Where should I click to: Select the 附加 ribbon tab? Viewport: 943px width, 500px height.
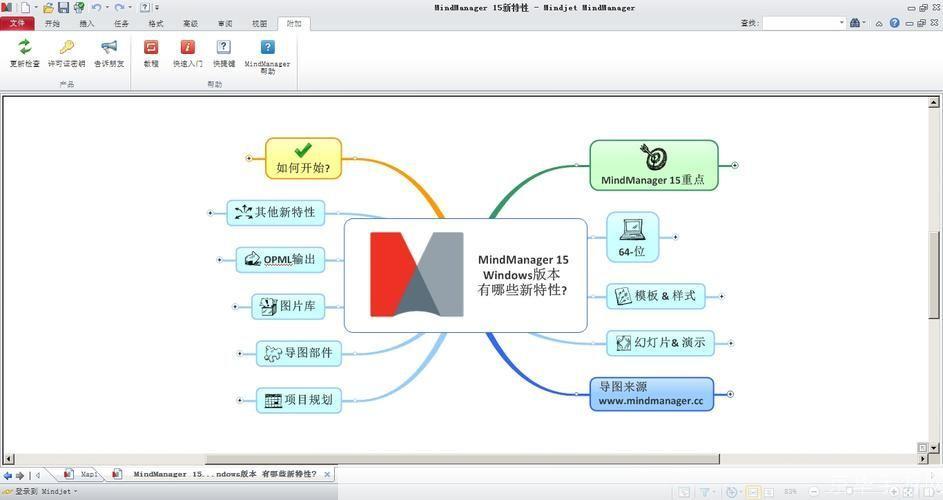pos(294,23)
